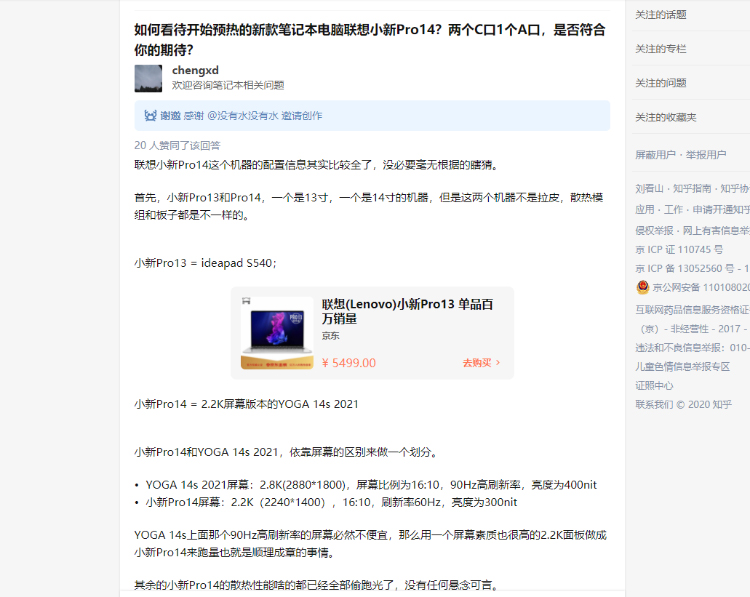Screen dimensions: 750x597
Task: Open the question title about 小新Pro14
Action: [x=370, y=40]
